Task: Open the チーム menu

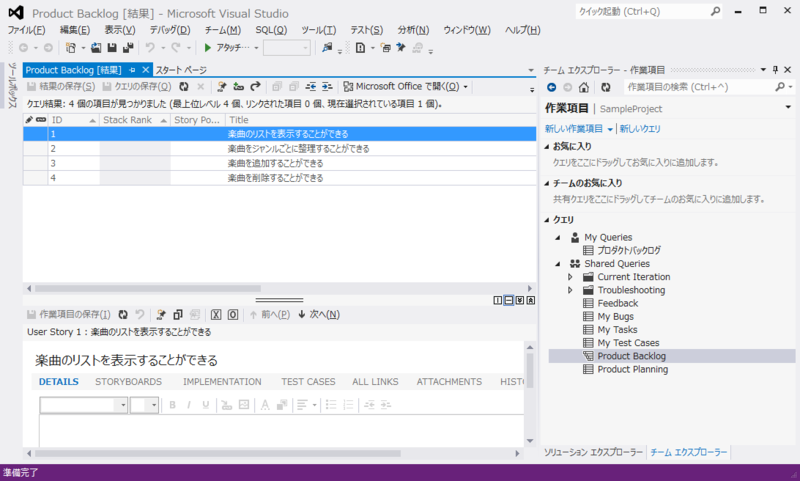Action: (x=223, y=30)
